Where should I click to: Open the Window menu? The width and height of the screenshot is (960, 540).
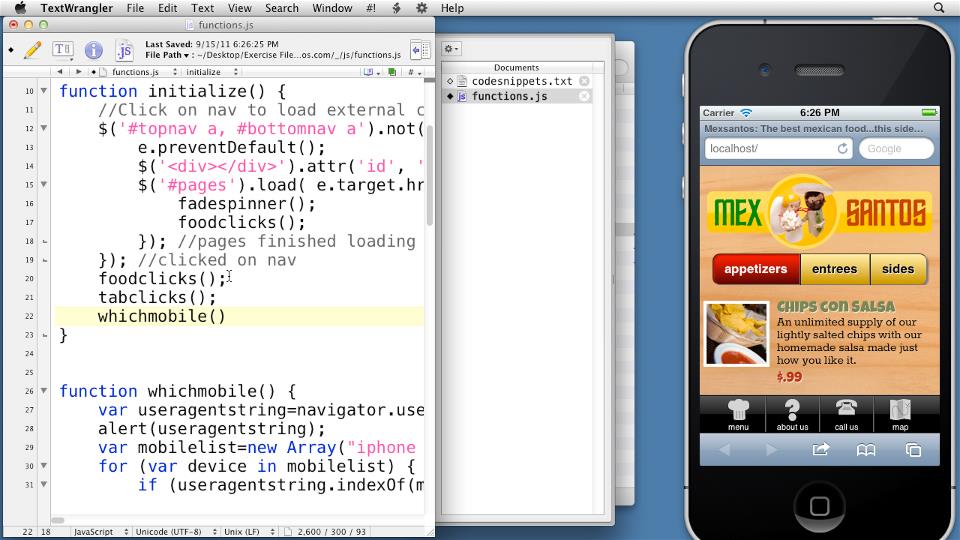pos(332,8)
